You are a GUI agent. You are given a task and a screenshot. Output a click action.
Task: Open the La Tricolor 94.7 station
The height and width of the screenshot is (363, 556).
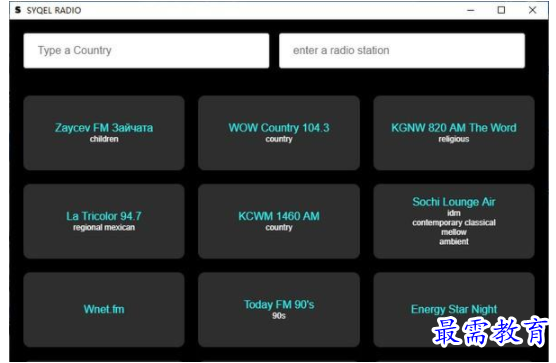click(104, 221)
